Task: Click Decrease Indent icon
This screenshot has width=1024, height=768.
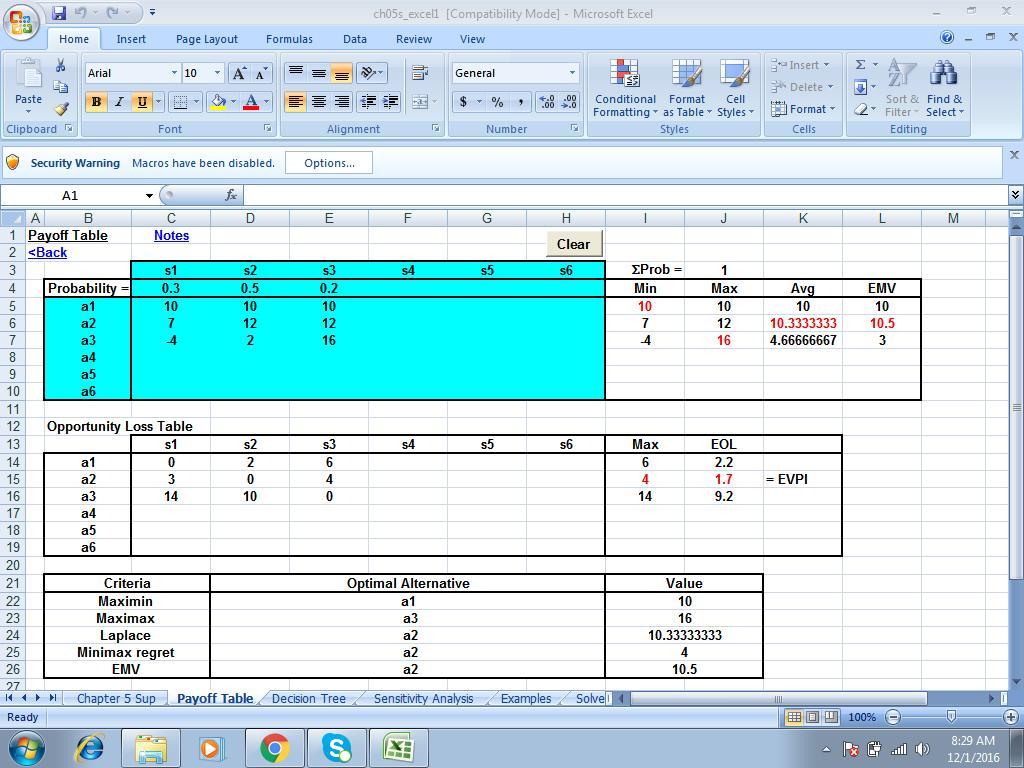Action: coord(368,102)
